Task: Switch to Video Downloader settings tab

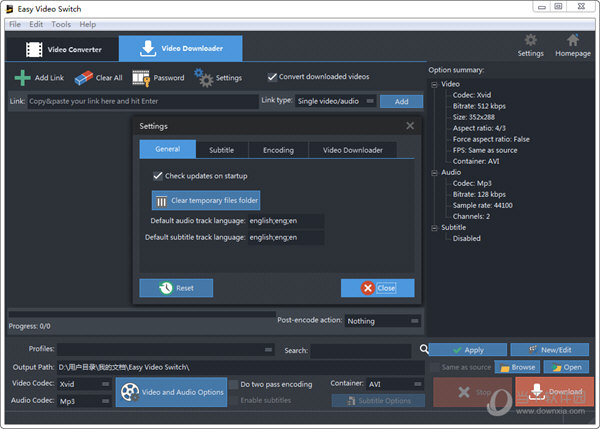Action: click(353, 150)
